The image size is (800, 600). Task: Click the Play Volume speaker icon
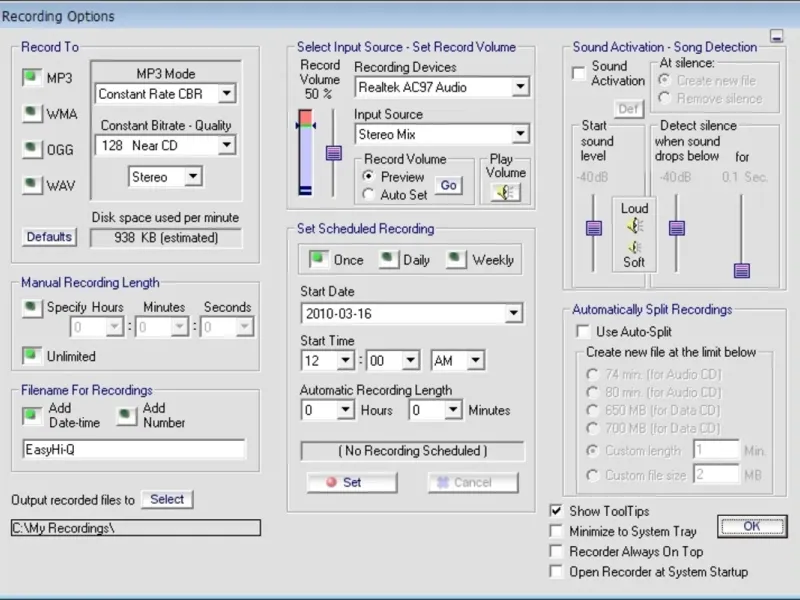tap(505, 192)
